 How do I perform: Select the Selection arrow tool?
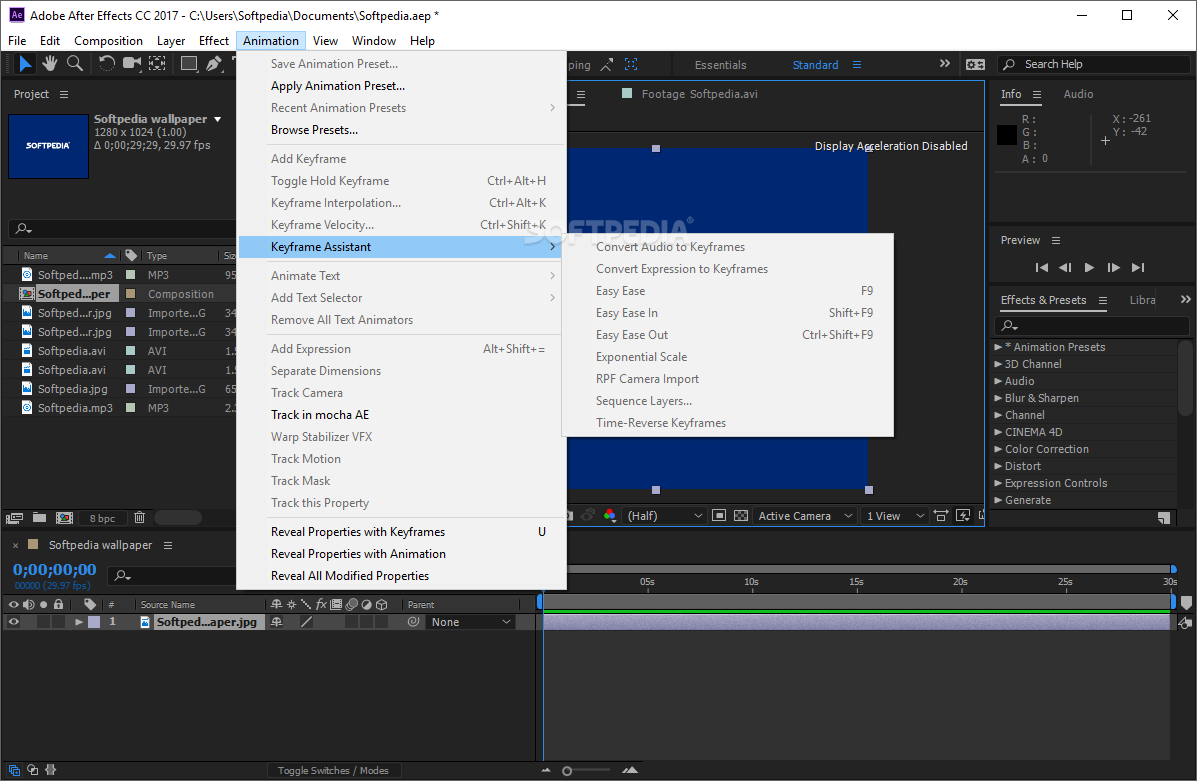tap(24, 64)
